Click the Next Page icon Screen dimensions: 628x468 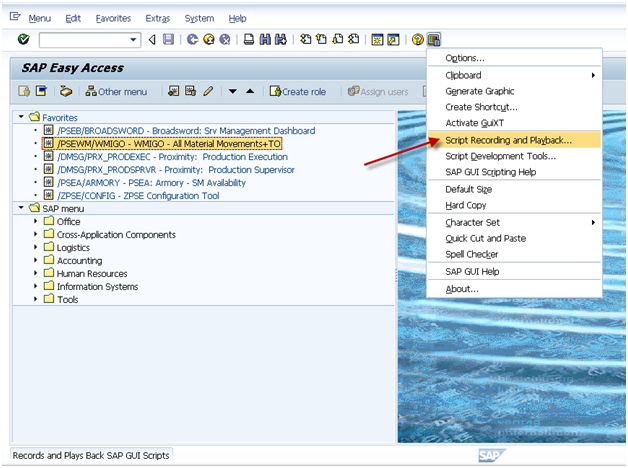pyautogui.click(x=338, y=39)
